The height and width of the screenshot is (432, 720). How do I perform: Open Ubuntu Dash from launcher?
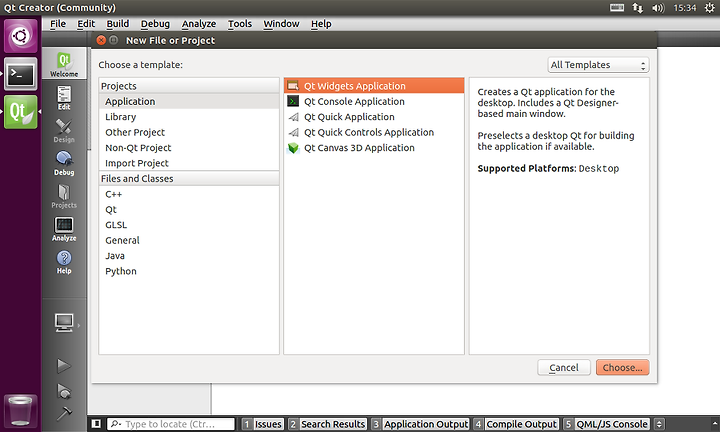tap(21, 36)
